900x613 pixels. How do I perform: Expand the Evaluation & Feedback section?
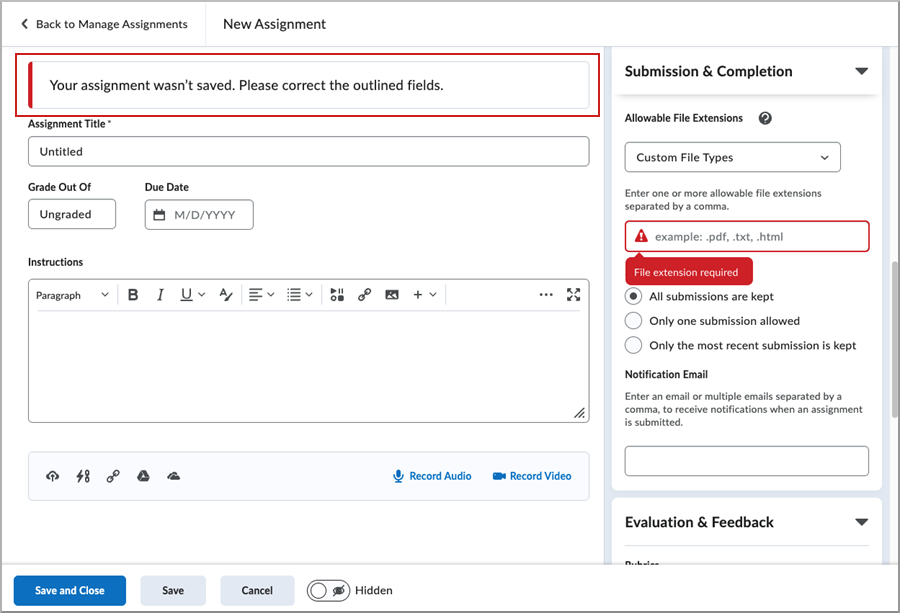[861, 522]
